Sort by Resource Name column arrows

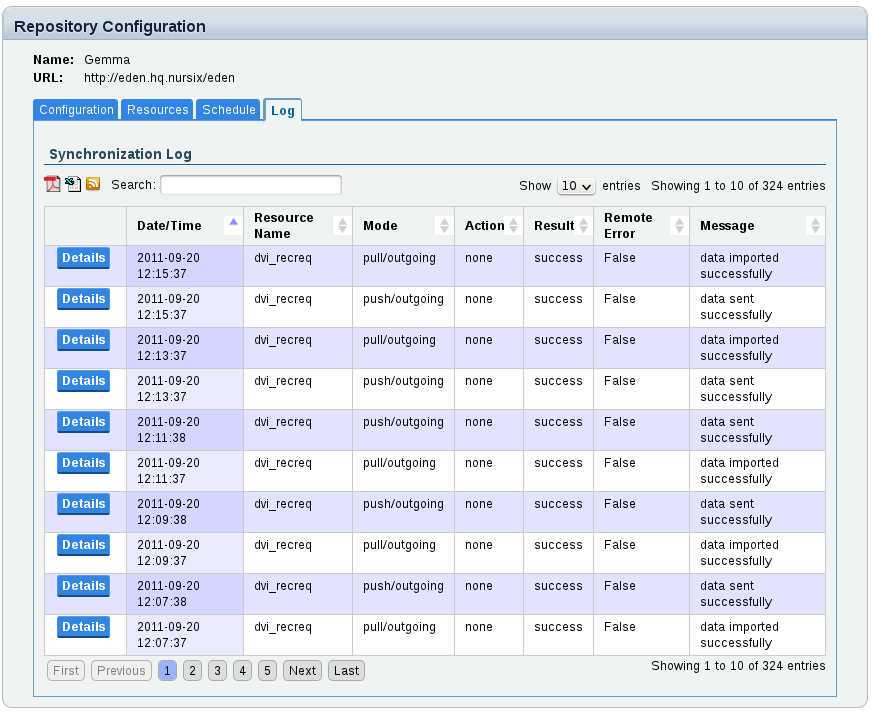click(x=341, y=226)
